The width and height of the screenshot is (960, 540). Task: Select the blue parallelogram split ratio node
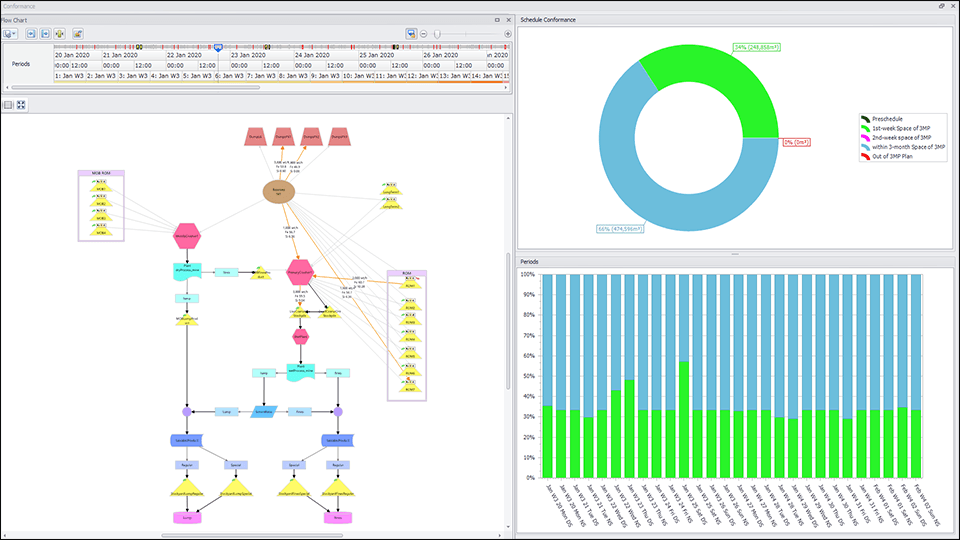pos(264,412)
